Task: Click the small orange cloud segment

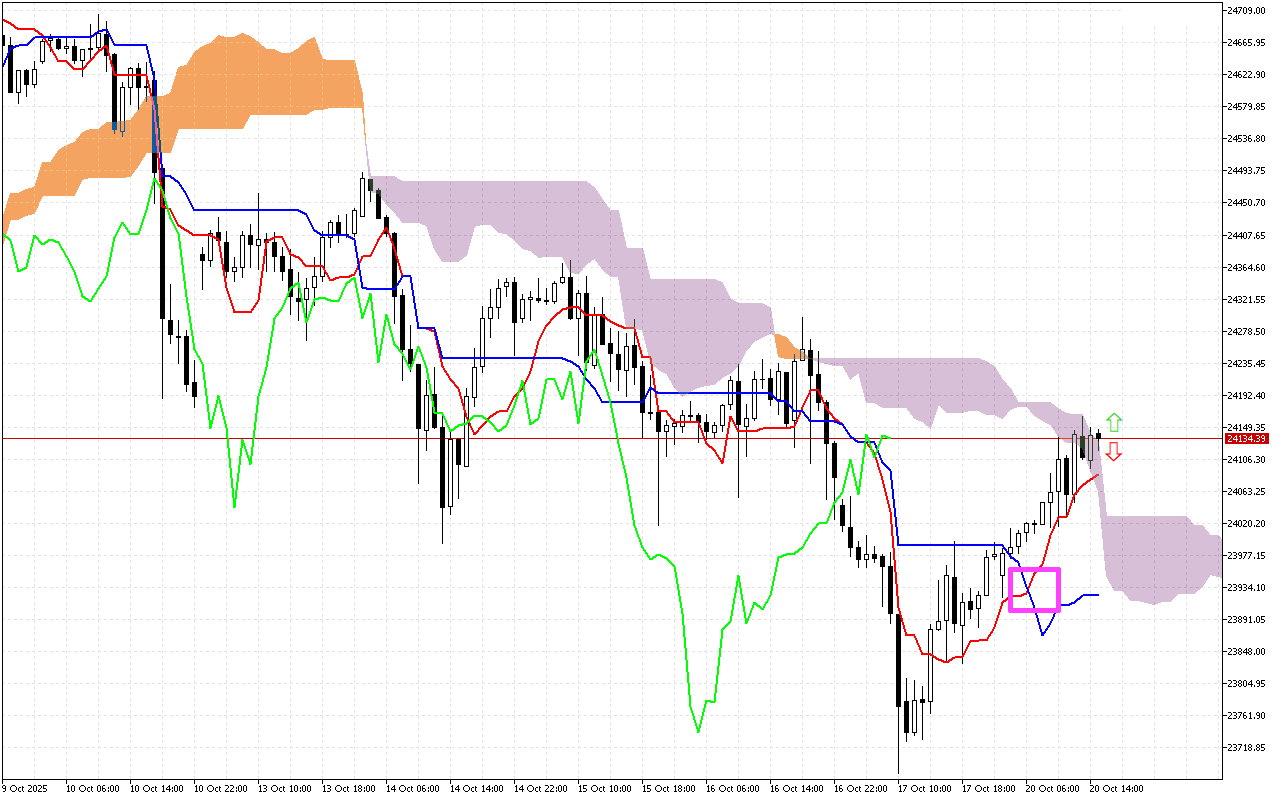Action: pyautogui.click(x=785, y=347)
